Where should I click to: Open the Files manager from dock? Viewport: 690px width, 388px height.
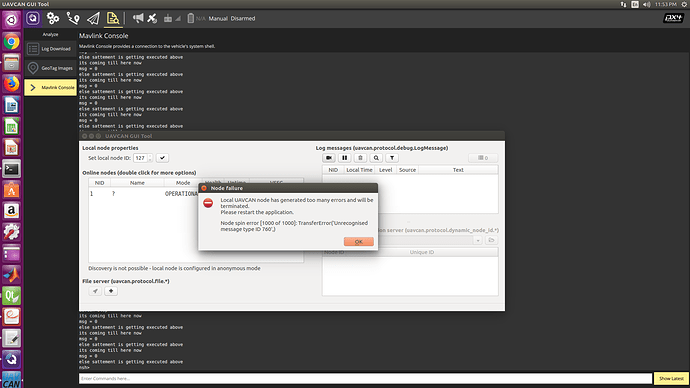point(11,63)
